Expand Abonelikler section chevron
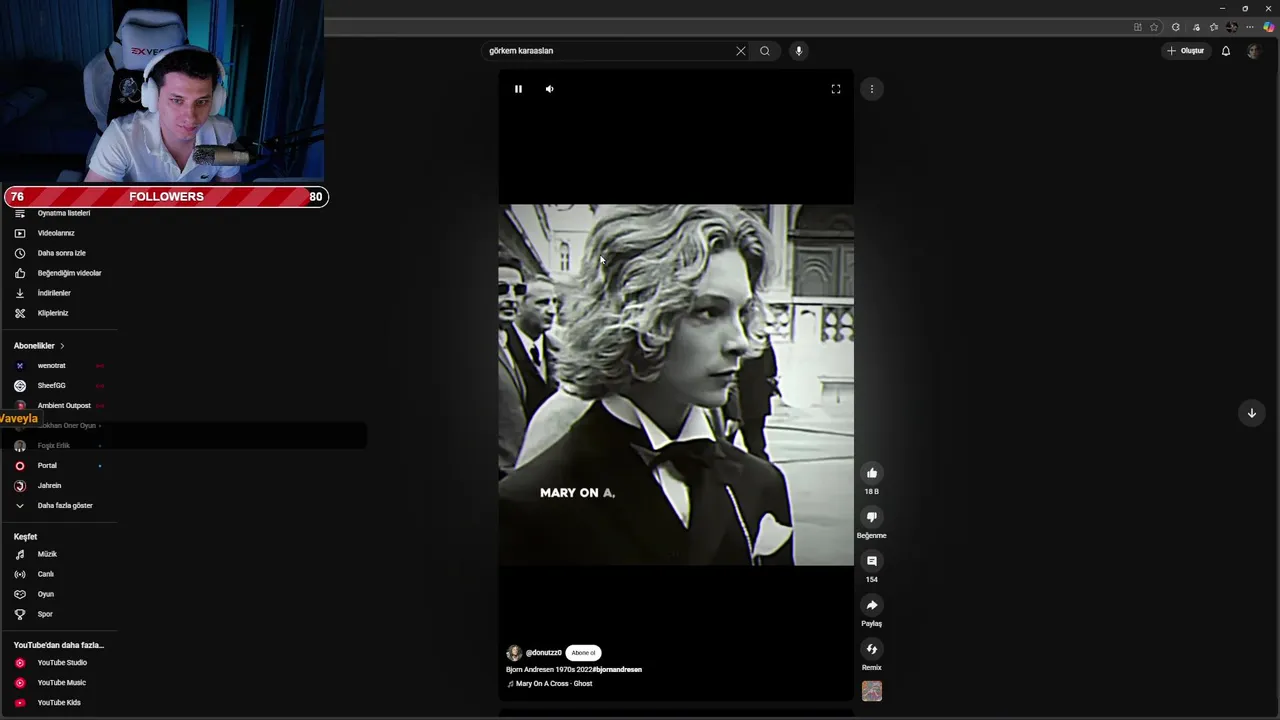1280x720 pixels. pos(62,346)
